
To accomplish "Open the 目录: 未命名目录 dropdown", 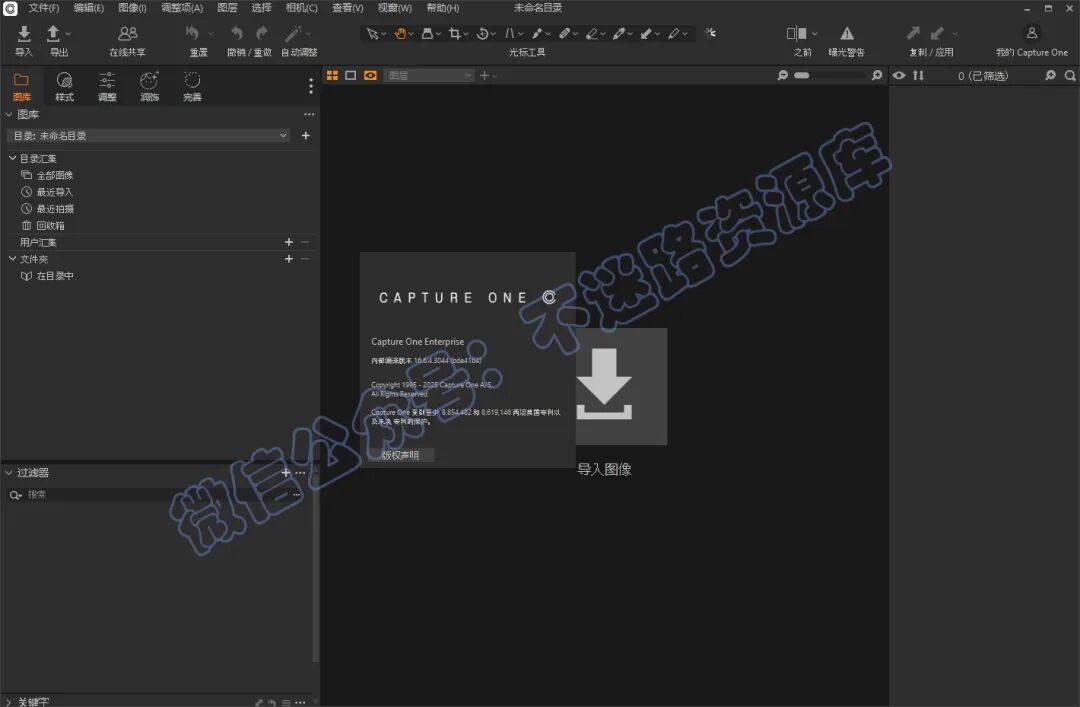I will coord(148,136).
